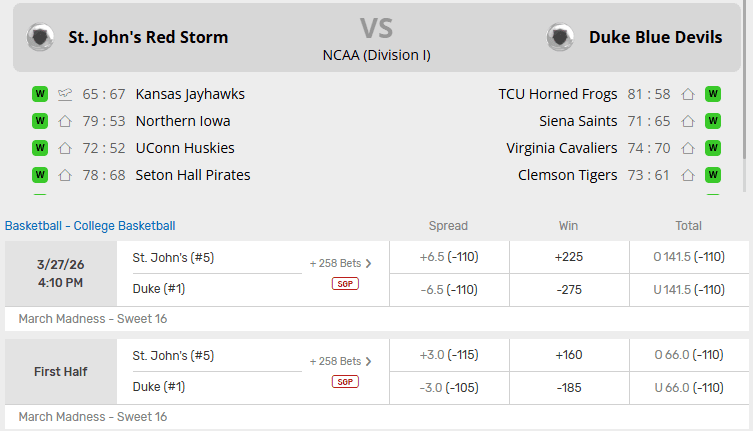The width and height of the screenshot is (753, 431).
Task: Select St. John's +6.5 spread bet
Action: 449,257
